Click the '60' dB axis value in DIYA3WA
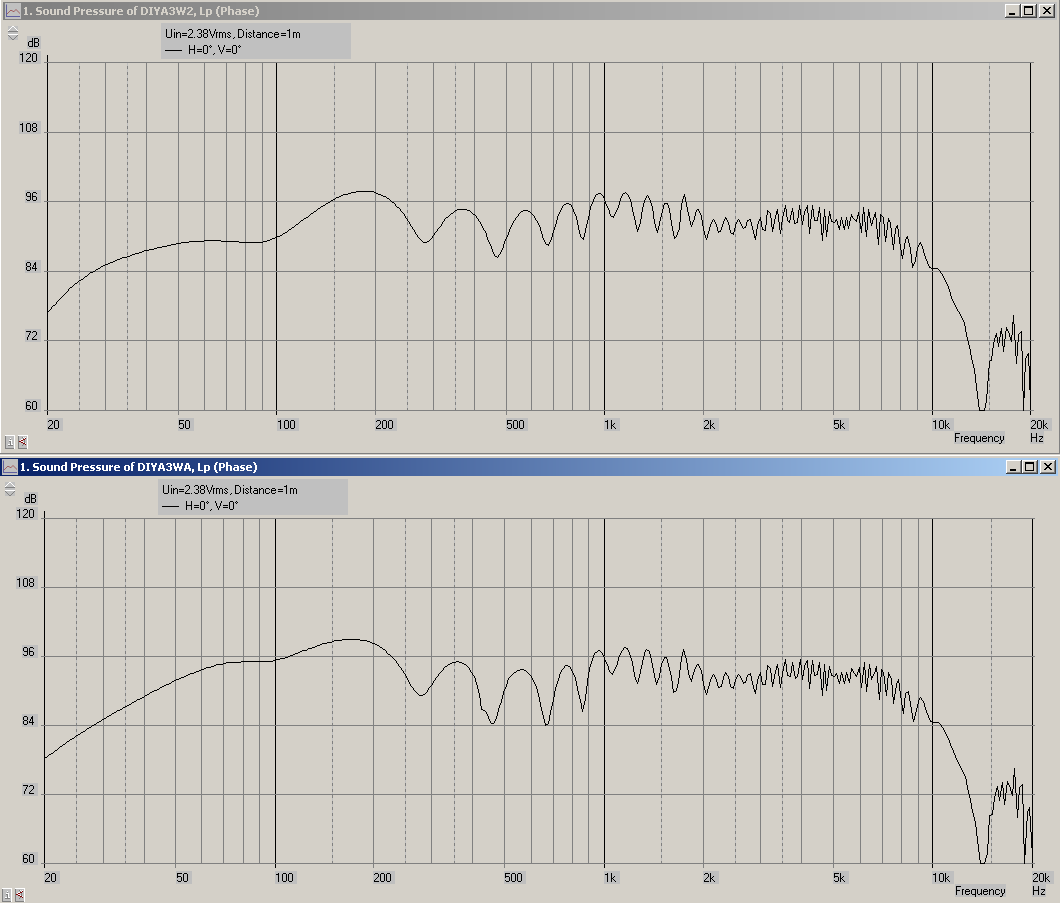This screenshot has height=903, width=1060. click(28, 859)
